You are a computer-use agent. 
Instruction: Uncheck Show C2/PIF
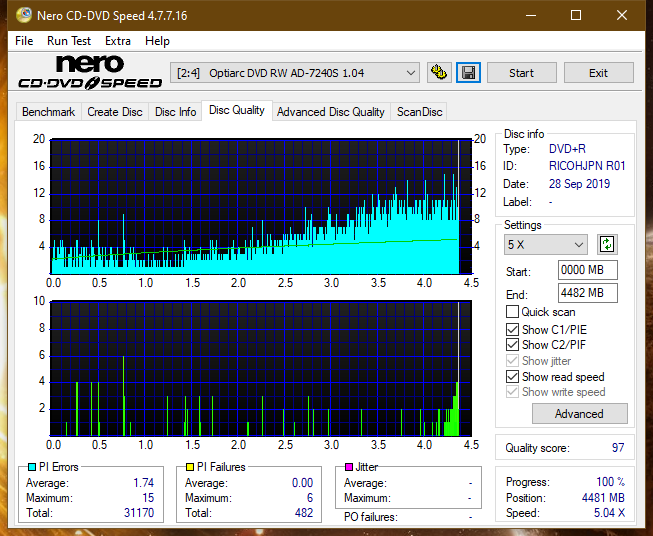[512, 344]
